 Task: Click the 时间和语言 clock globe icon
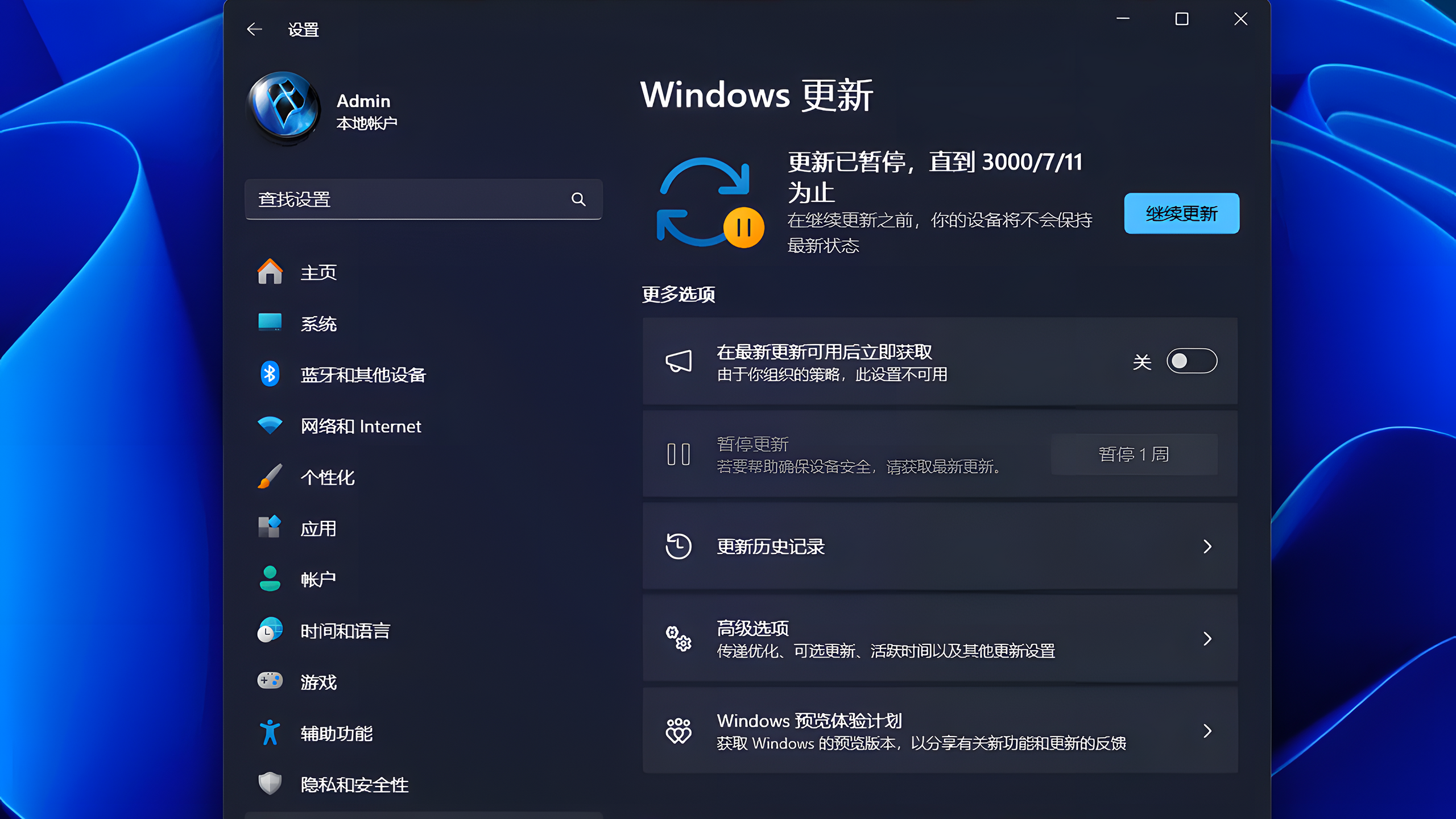point(270,630)
